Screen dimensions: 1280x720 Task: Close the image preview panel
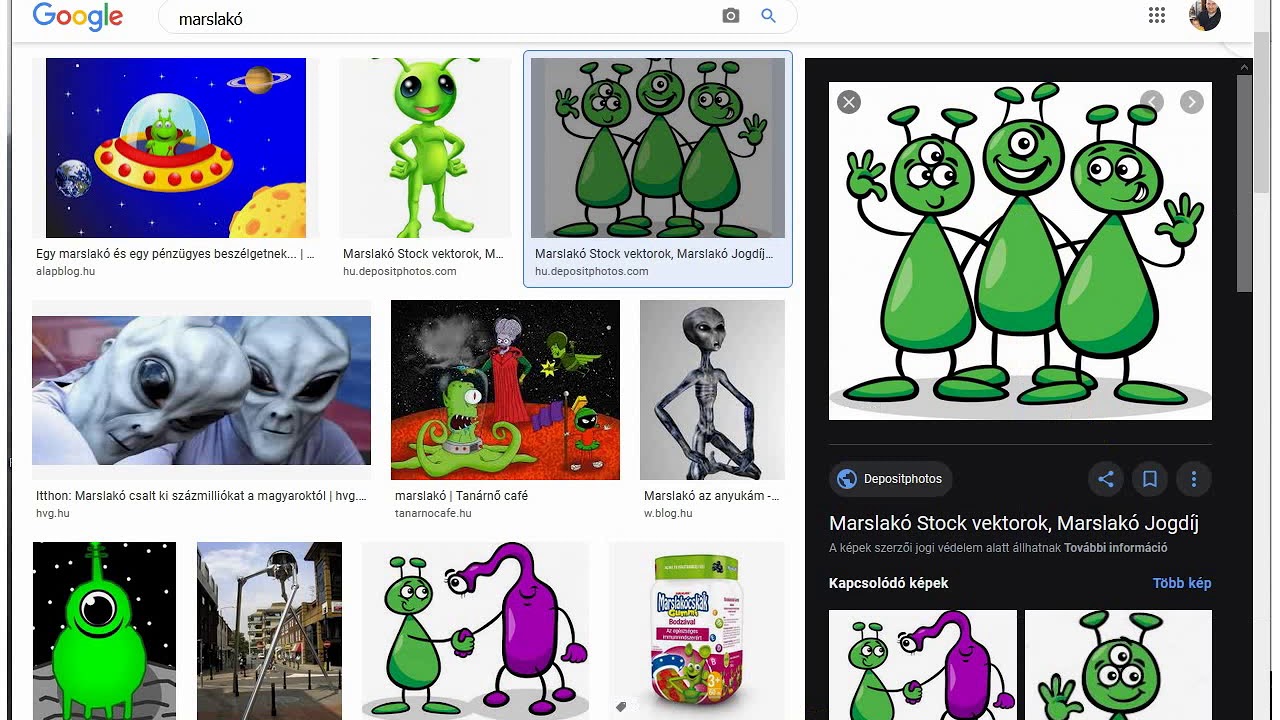tap(849, 102)
